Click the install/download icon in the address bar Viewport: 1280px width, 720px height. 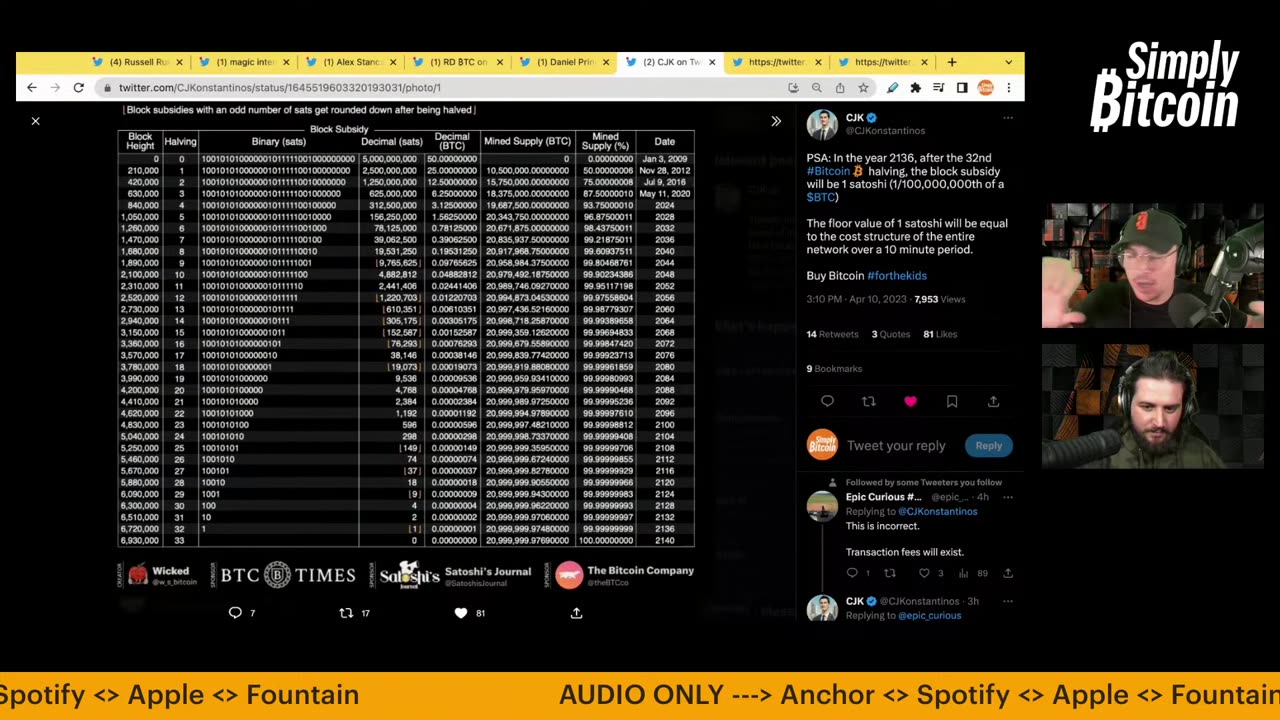(794, 88)
